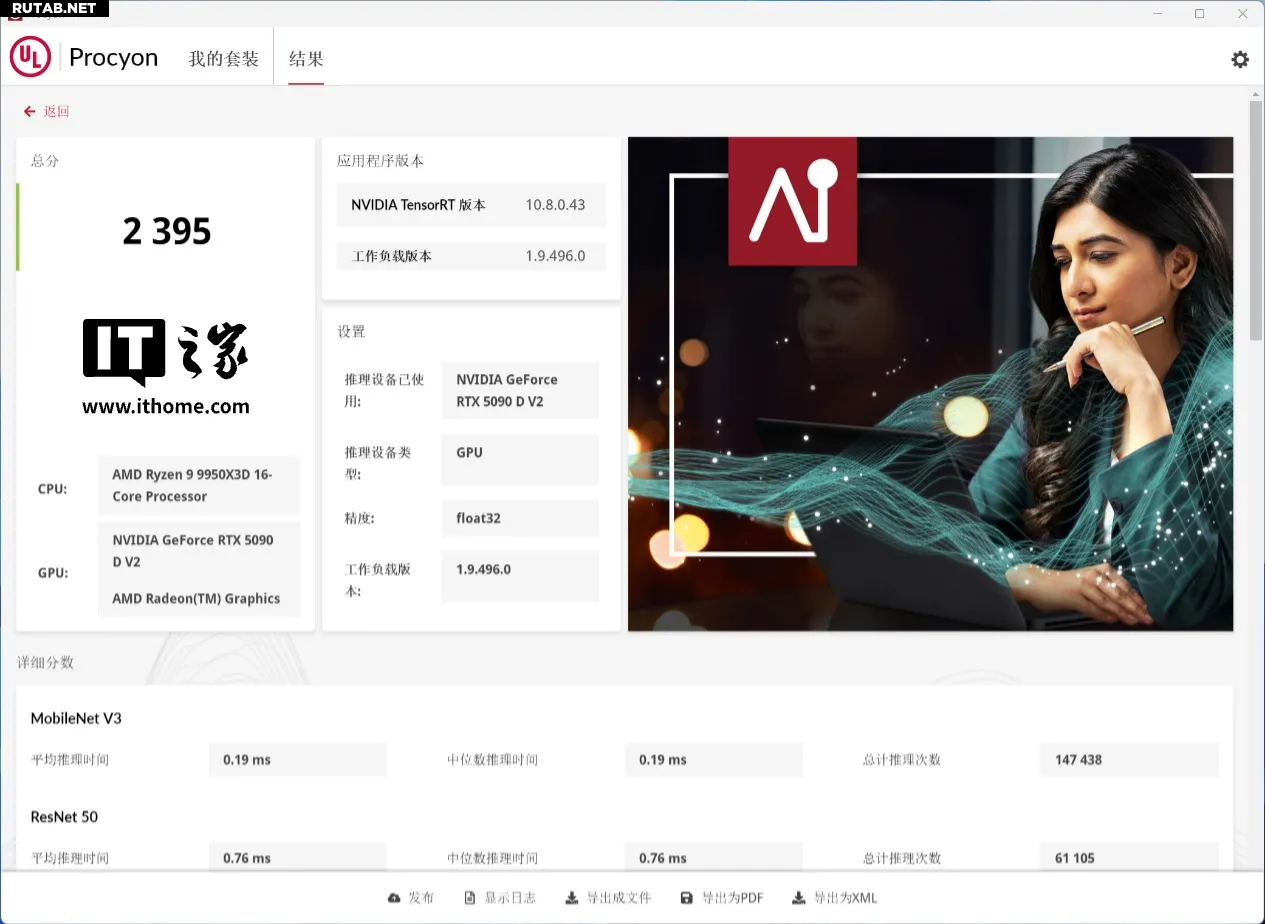Click the ResNet 50 median inference time 0.76 ms
The height and width of the screenshot is (924, 1265).
(713, 858)
